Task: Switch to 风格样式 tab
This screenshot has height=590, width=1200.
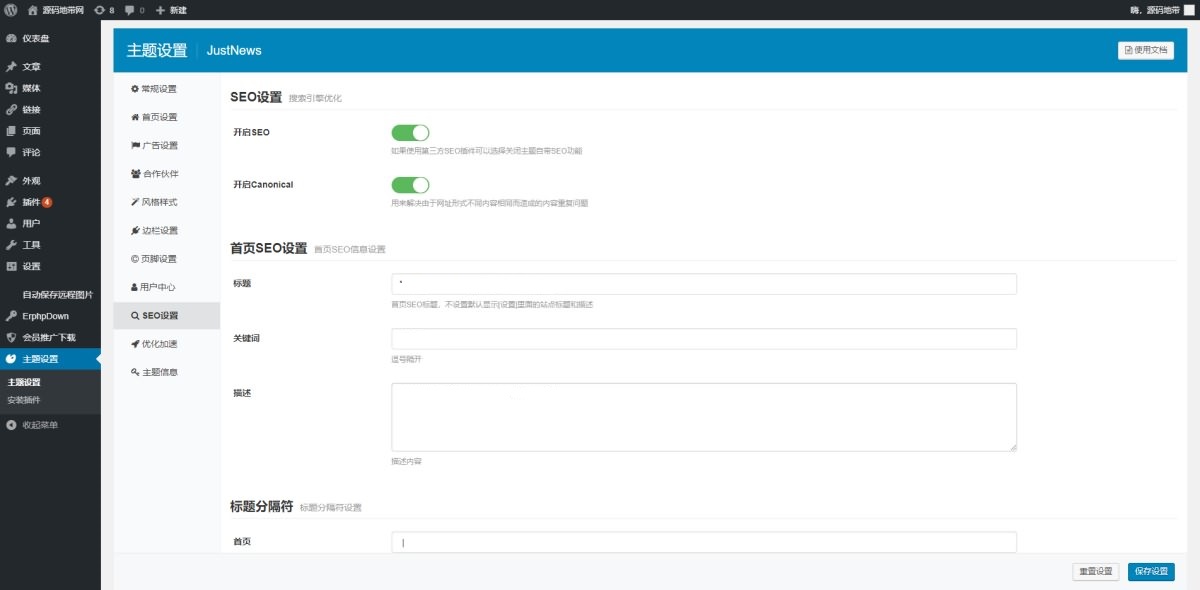Action: [x=167, y=202]
